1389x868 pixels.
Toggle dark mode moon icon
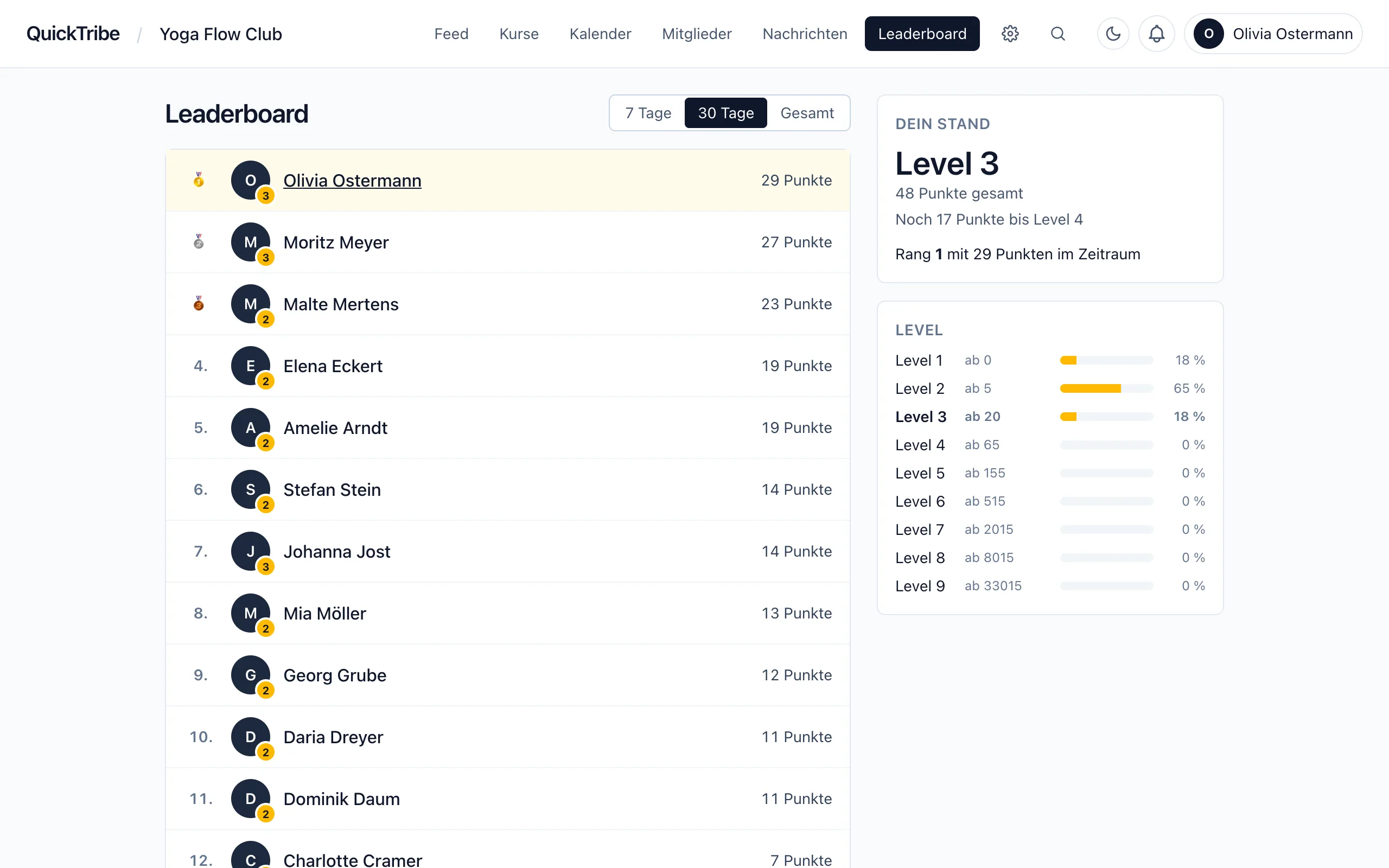coord(1113,34)
